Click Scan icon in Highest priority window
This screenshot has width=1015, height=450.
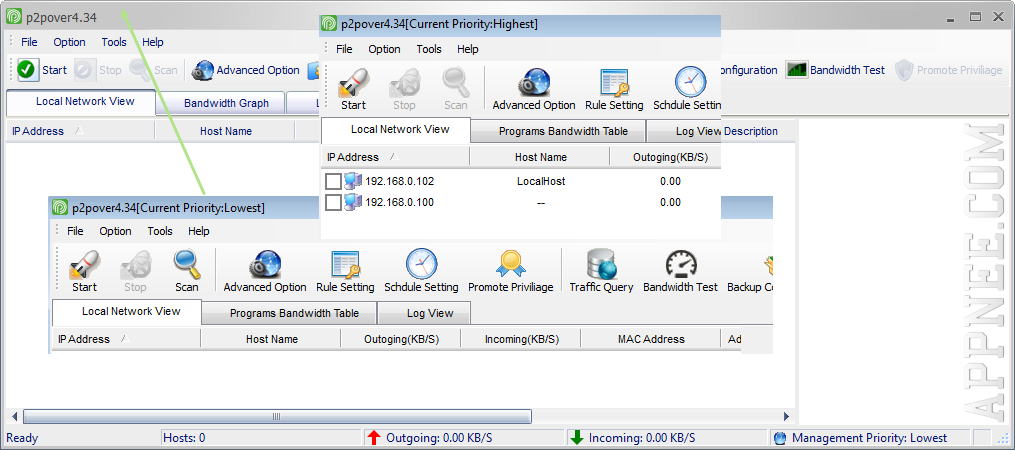pos(456,82)
